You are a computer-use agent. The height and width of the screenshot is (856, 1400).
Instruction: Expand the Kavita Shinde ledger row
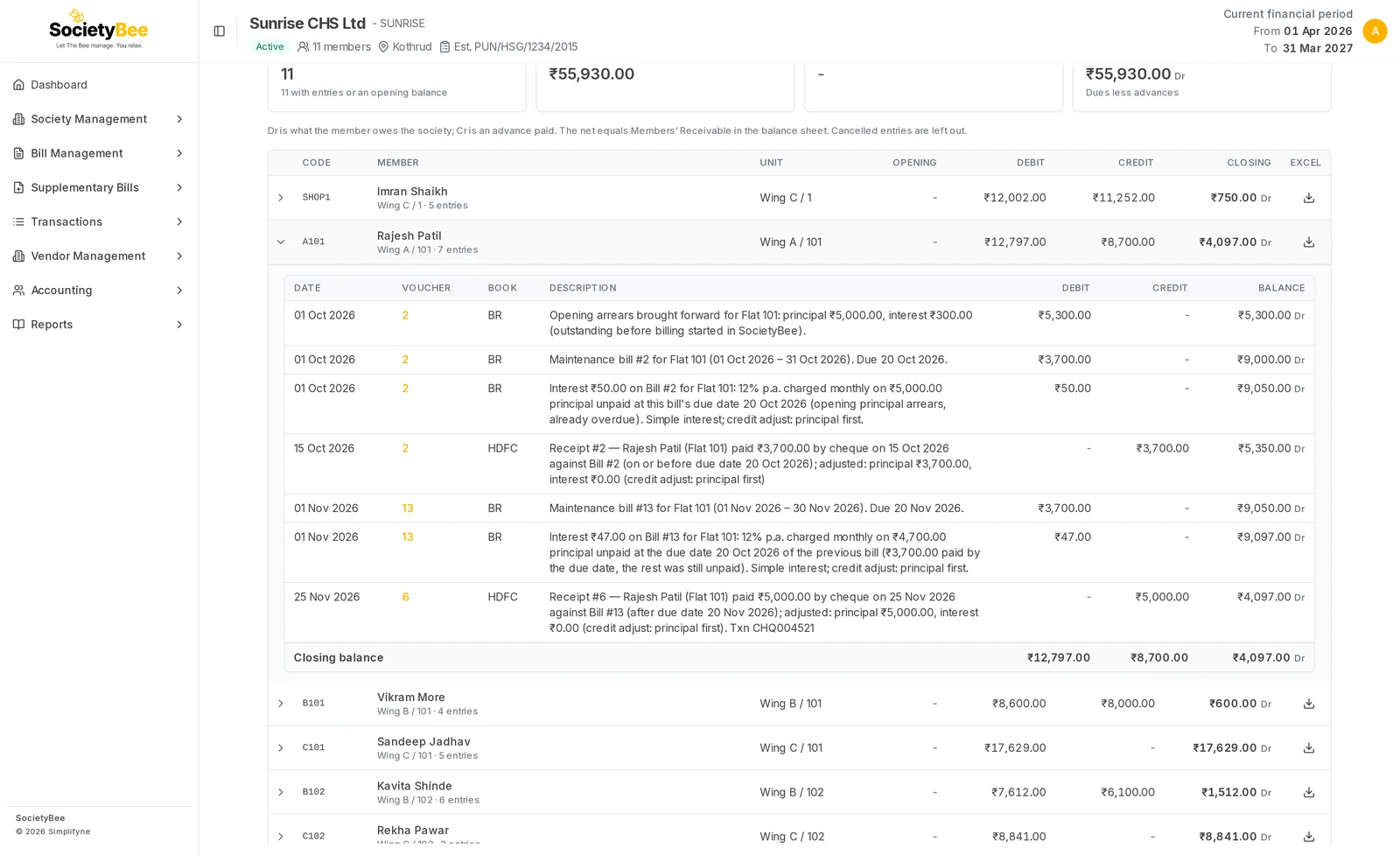coord(281,792)
